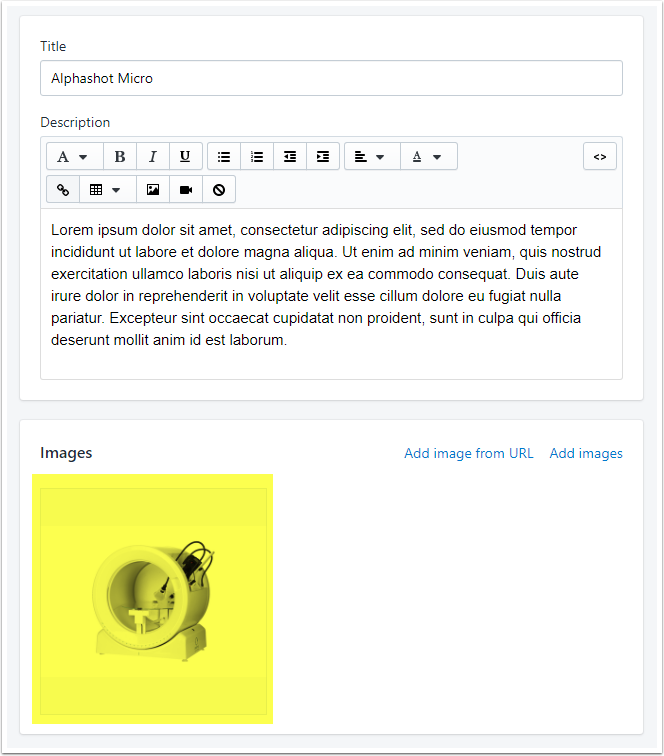Click the Add image from URL link
This screenshot has height=756, width=664.
(469, 453)
